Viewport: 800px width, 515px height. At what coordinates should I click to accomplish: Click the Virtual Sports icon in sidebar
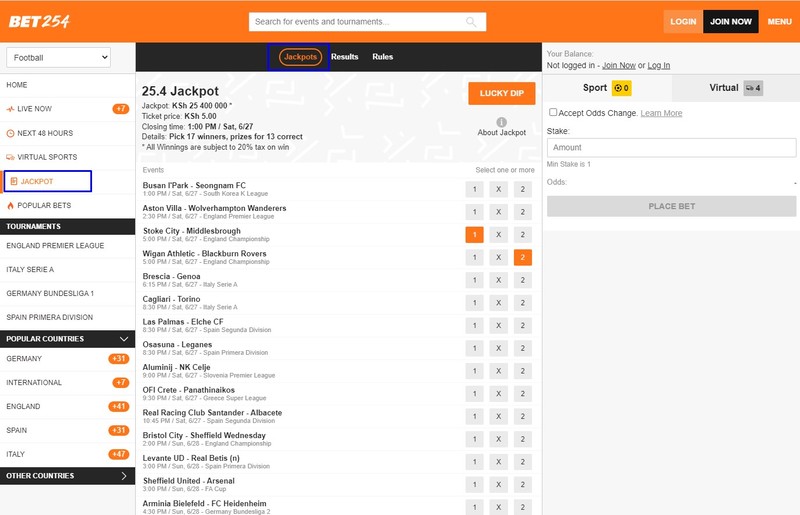coord(10,157)
